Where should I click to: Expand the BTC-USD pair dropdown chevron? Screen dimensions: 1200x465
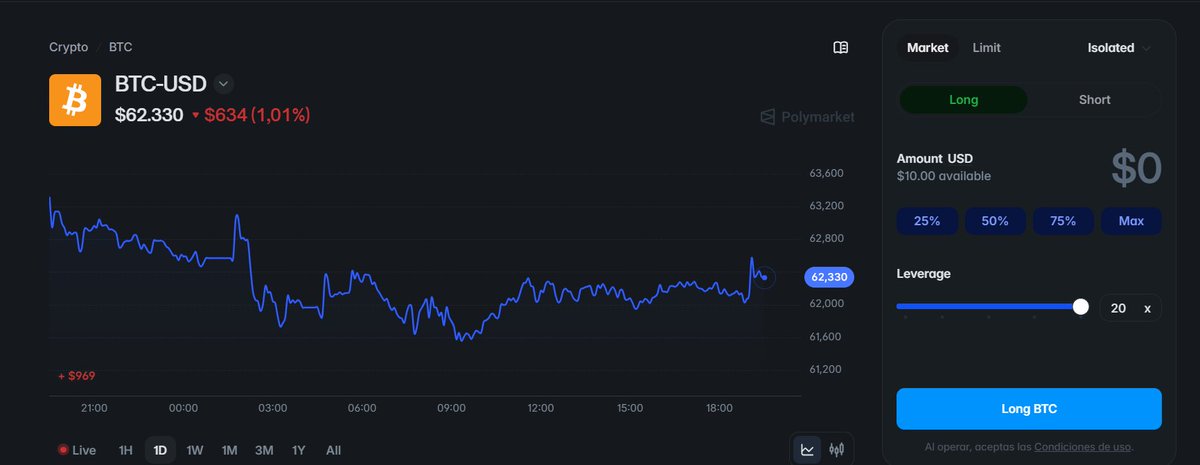pyautogui.click(x=224, y=84)
